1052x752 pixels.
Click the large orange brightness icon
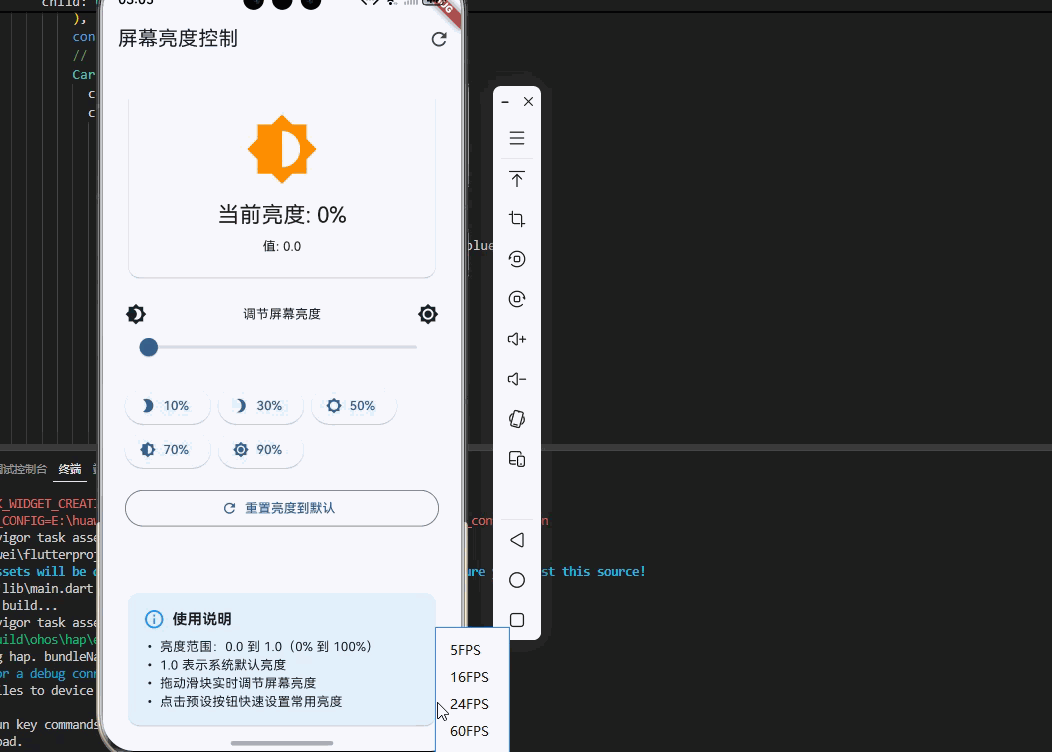pos(282,149)
